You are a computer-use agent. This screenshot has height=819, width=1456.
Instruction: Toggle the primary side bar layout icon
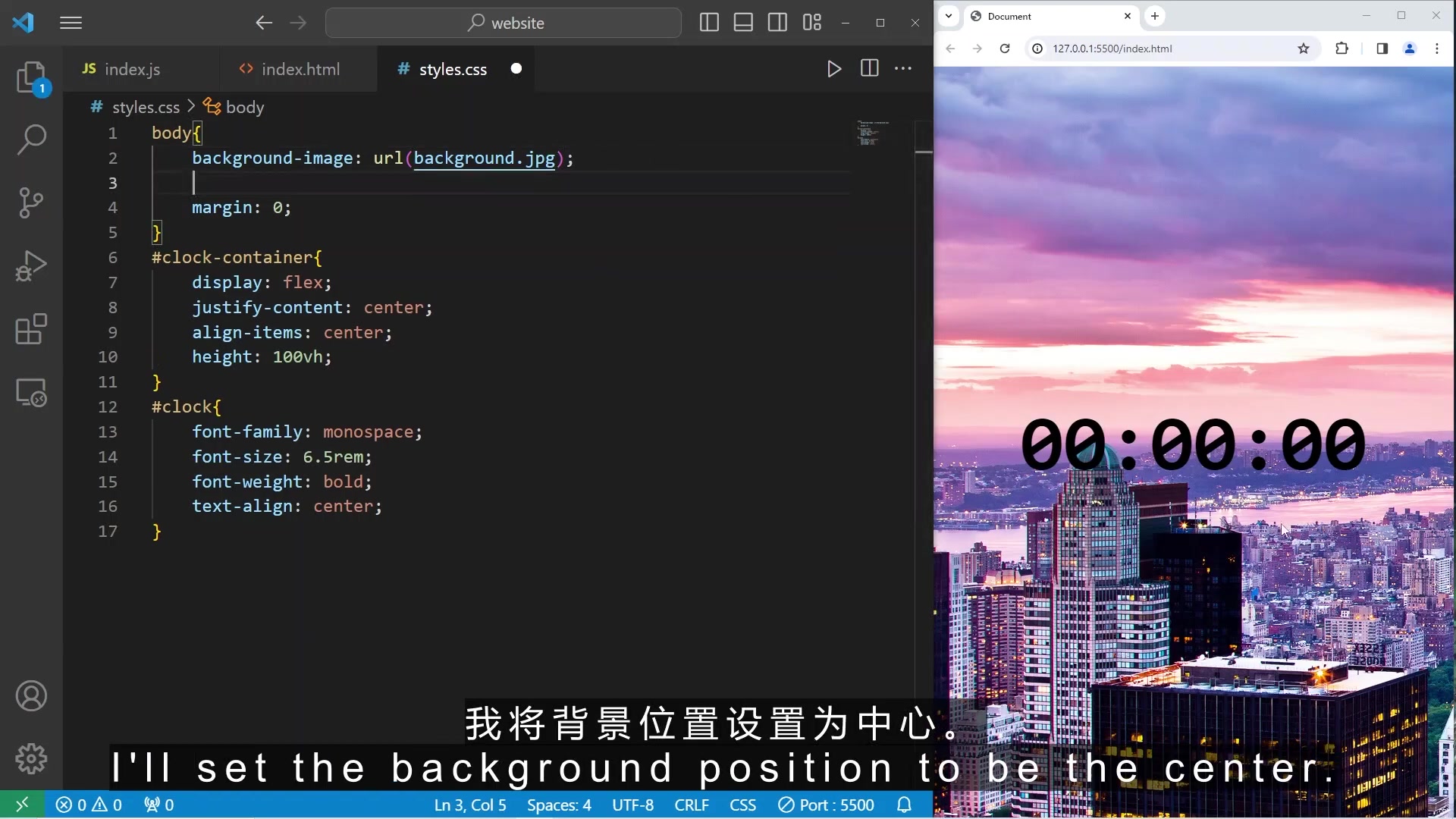click(709, 23)
